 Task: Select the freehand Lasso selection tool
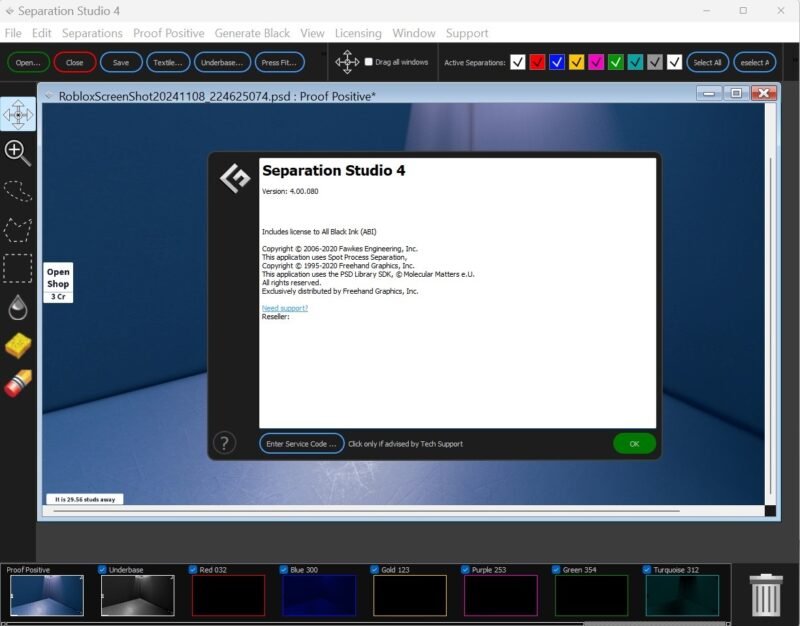pyautogui.click(x=18, y=191)
